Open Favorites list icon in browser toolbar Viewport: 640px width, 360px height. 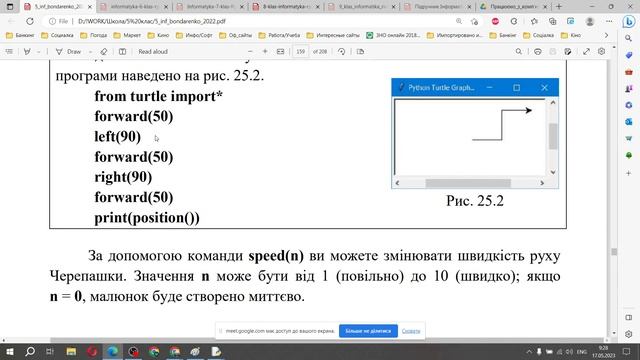[534, 21]
